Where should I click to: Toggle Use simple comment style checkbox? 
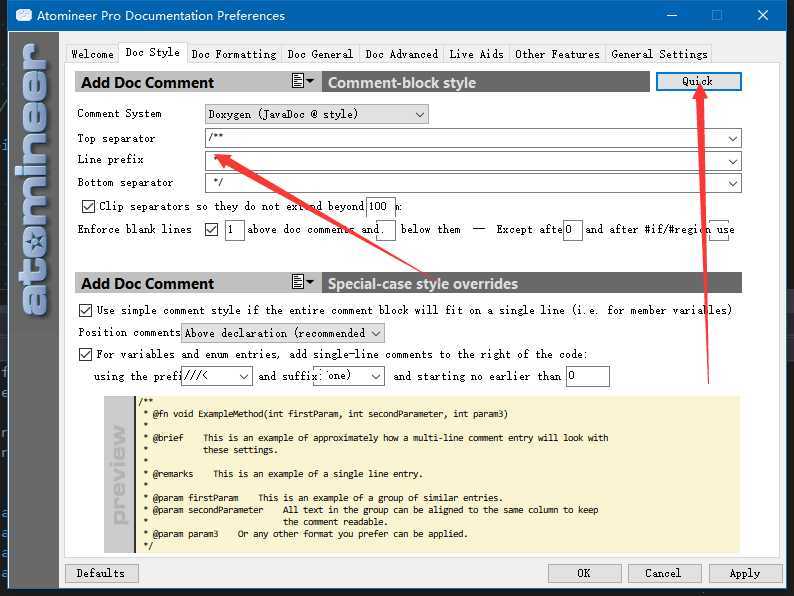click(x=85, y=310)
